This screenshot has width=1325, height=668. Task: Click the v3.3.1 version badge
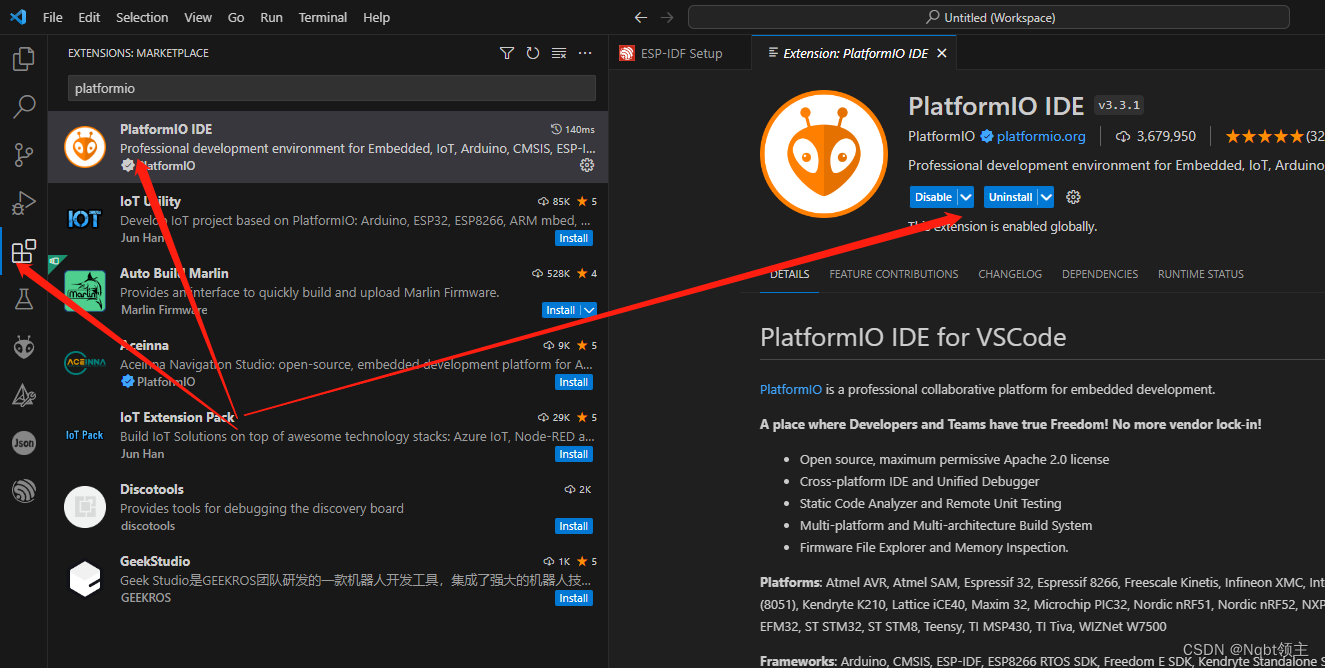tap(1119, 105)
